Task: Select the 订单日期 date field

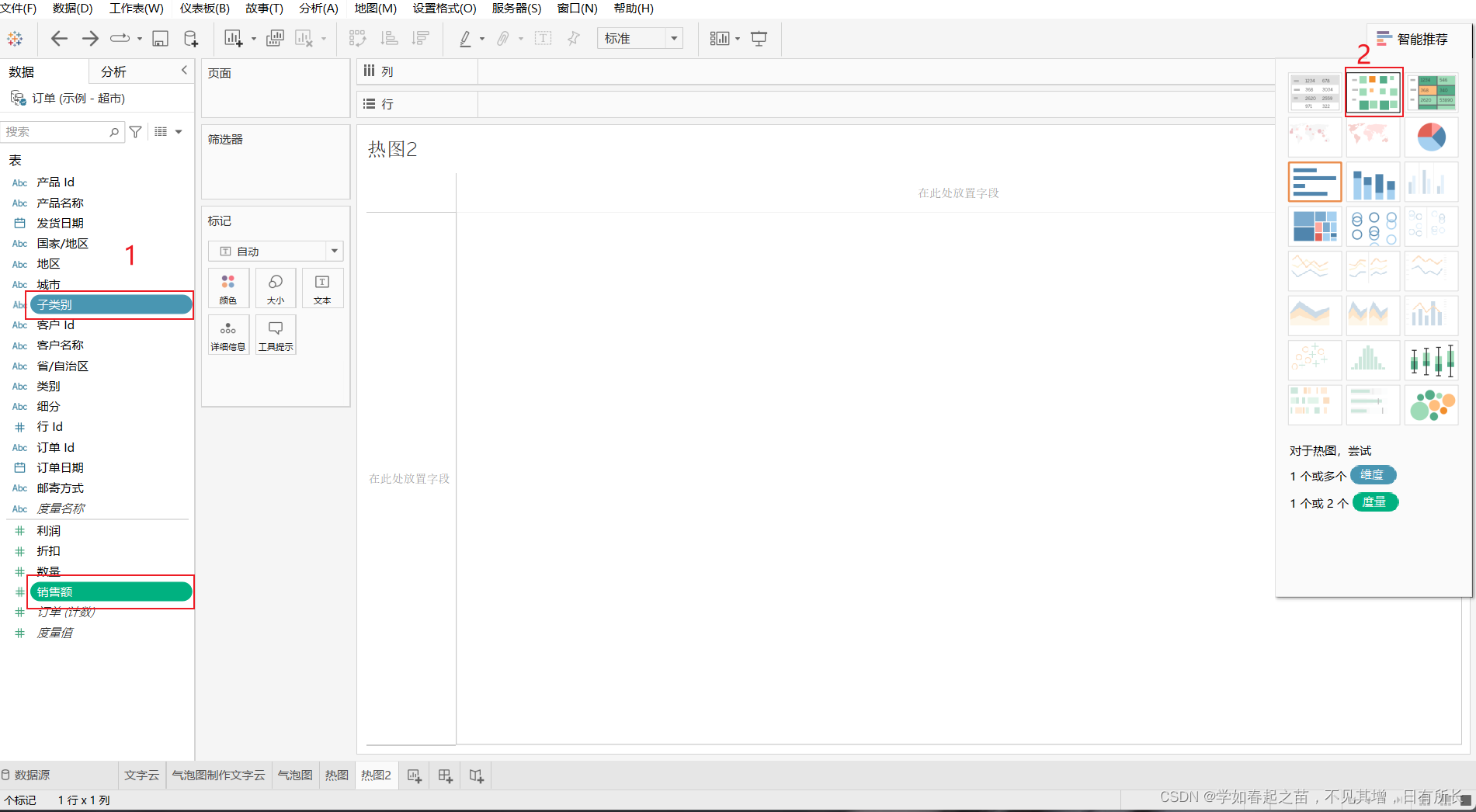Action: point(60,467)
